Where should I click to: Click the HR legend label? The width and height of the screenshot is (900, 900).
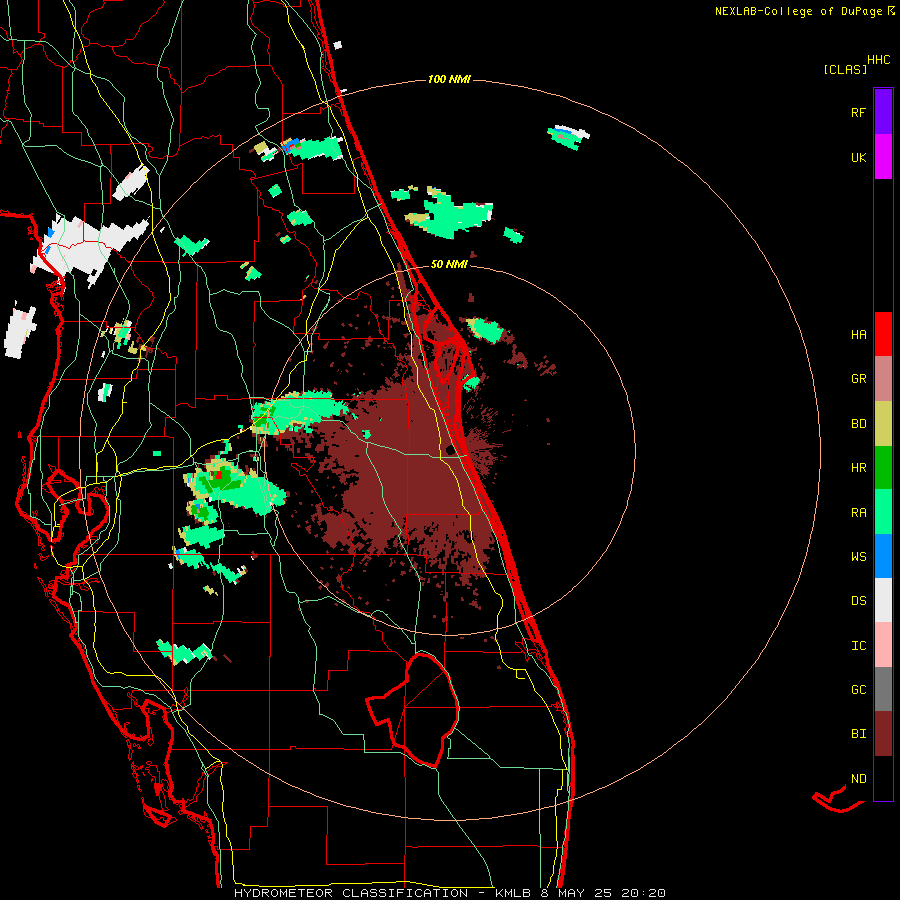(858, 468)
